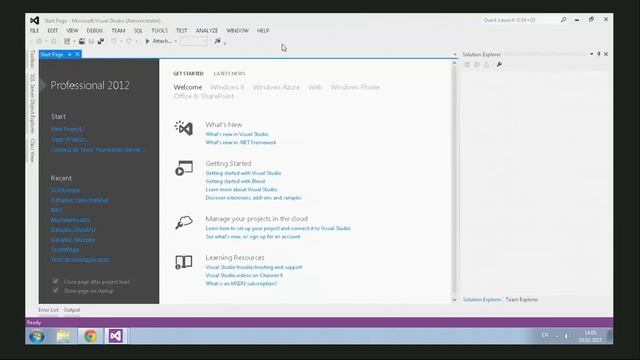This screenshot has height=360, width=640.
Task: Open Google Chrome from the taskbar
Action: tap(90, 336)
